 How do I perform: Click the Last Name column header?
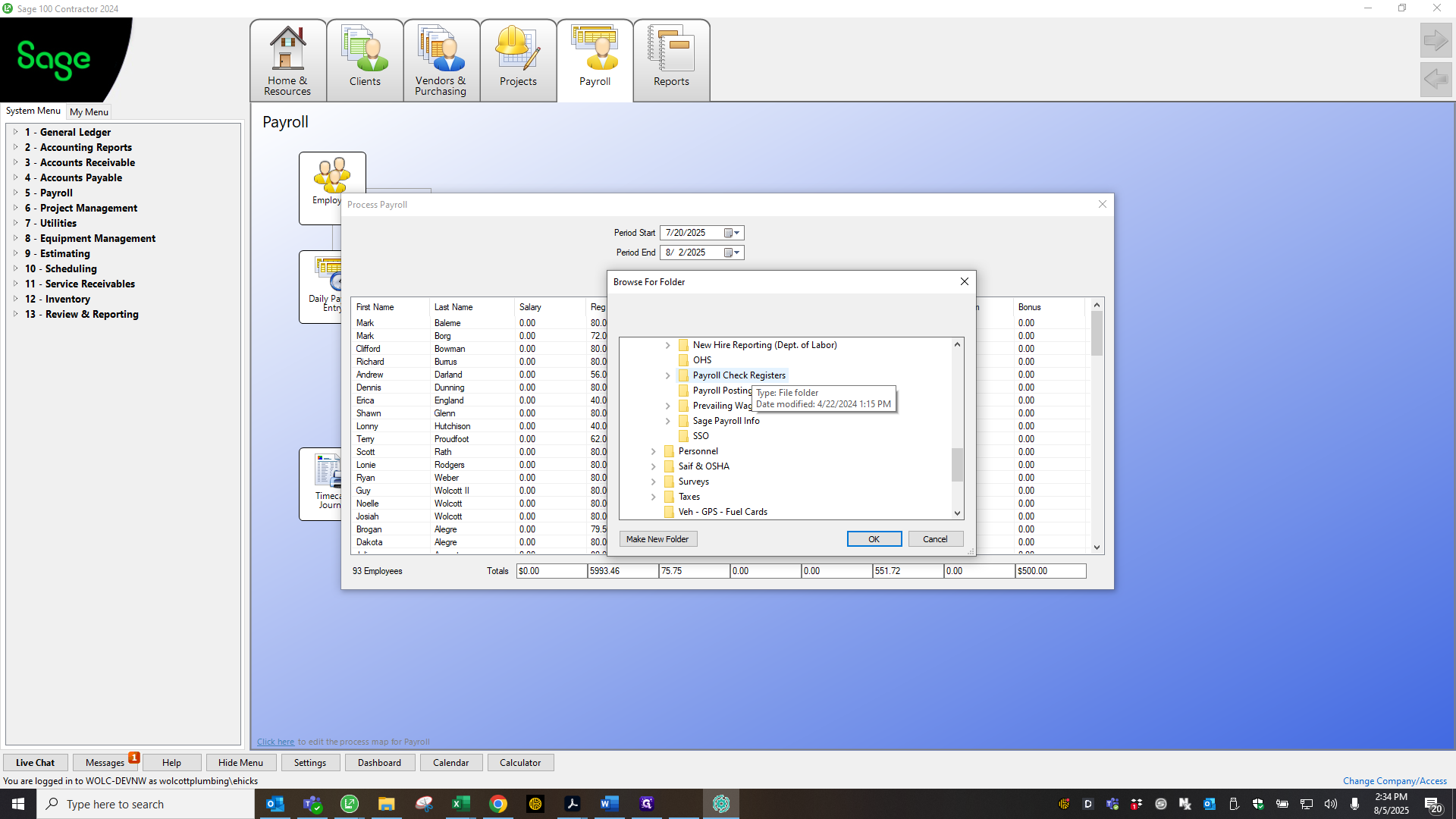472,307
